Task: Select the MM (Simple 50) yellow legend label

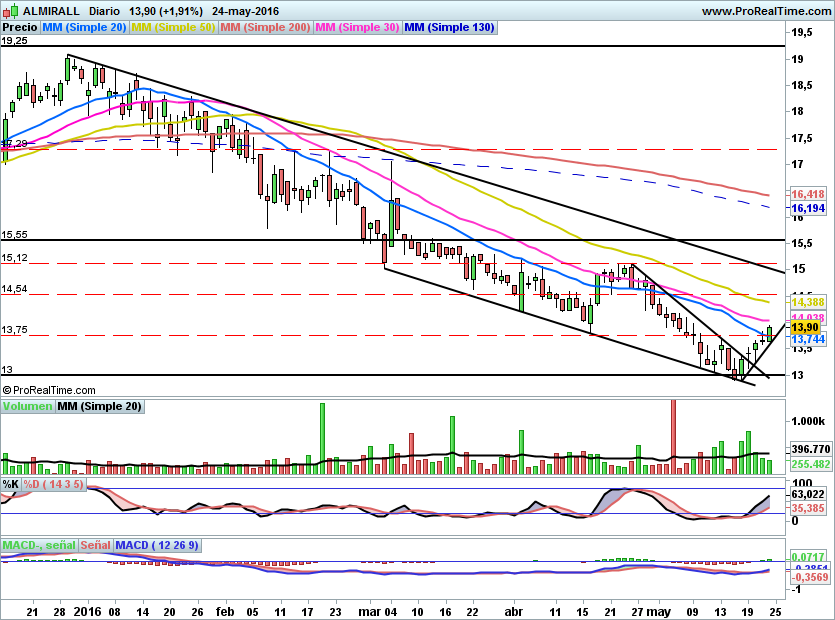Action: 173,27
